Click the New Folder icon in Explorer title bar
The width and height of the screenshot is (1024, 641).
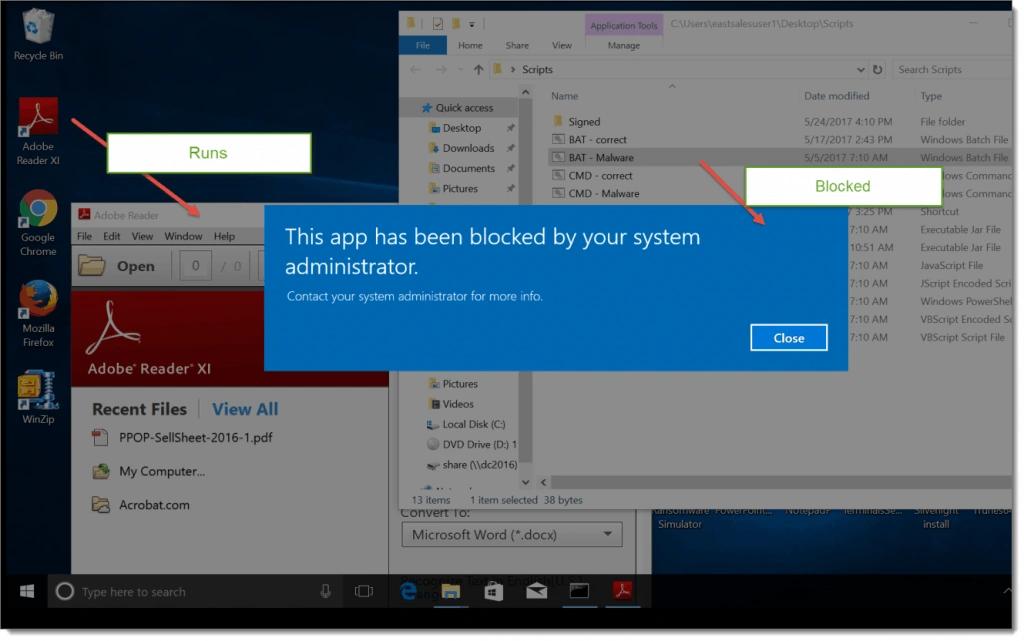coord(455,24)
